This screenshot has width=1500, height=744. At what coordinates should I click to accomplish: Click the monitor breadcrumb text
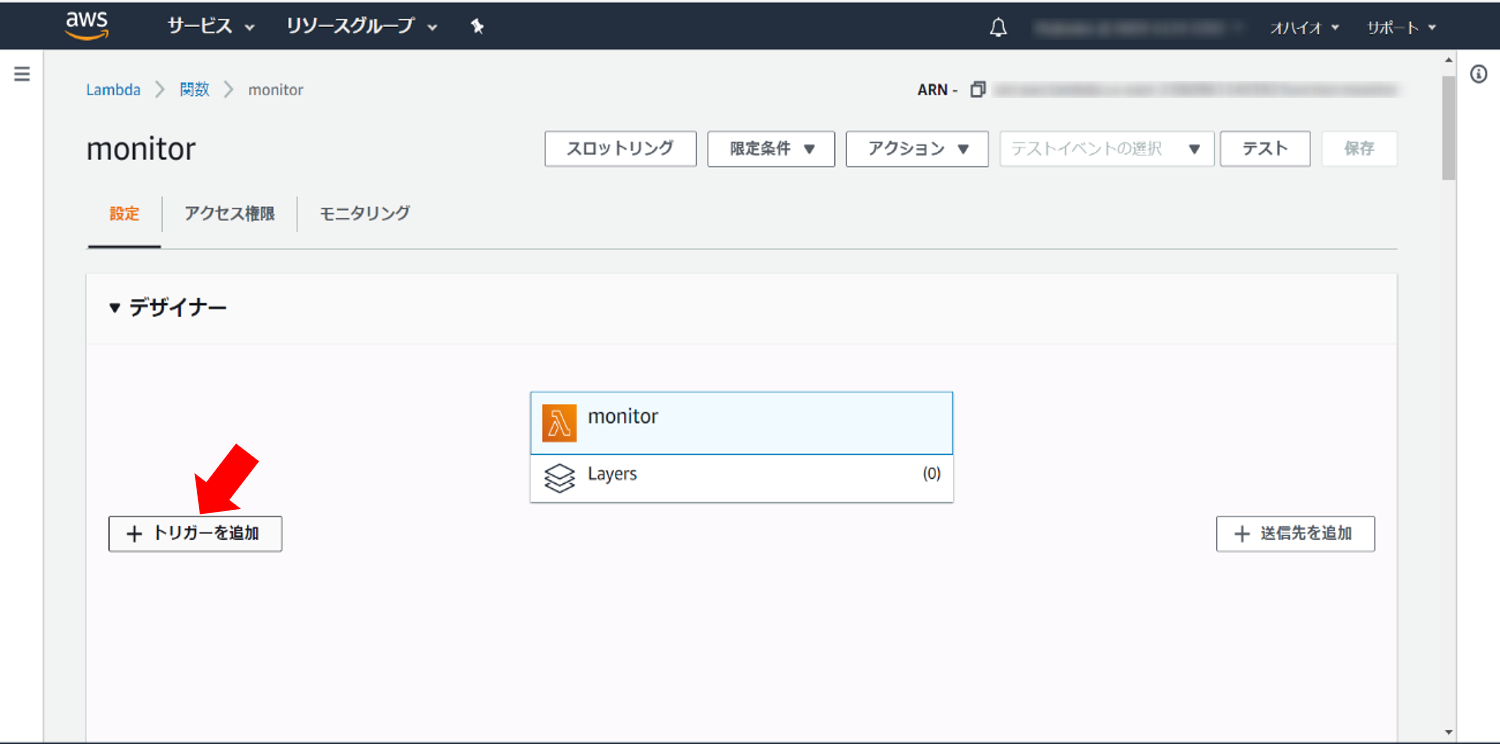coord(276,90)
